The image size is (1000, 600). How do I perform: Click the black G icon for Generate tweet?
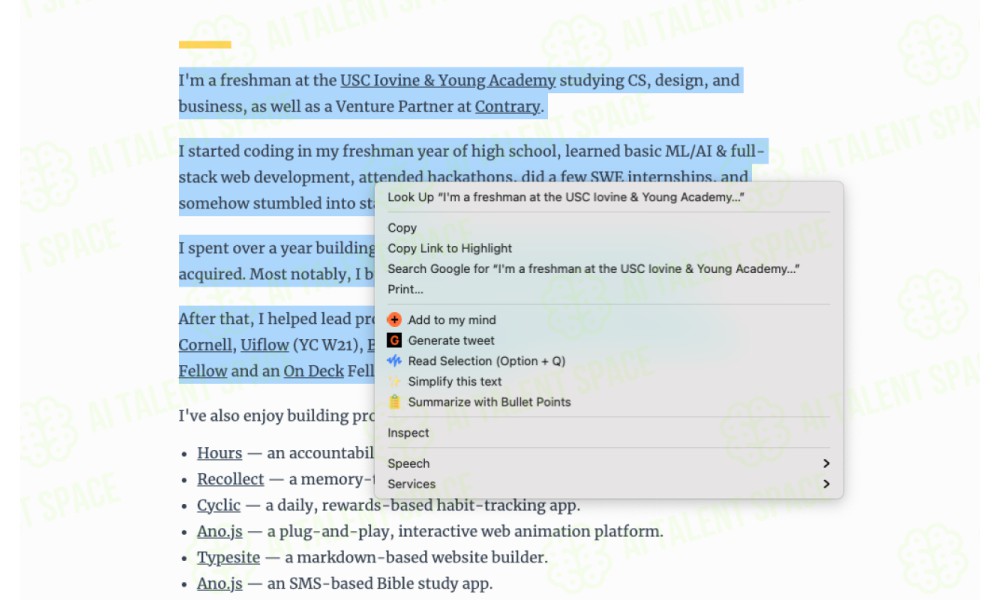pyautogui.click(x=394, y=340)
